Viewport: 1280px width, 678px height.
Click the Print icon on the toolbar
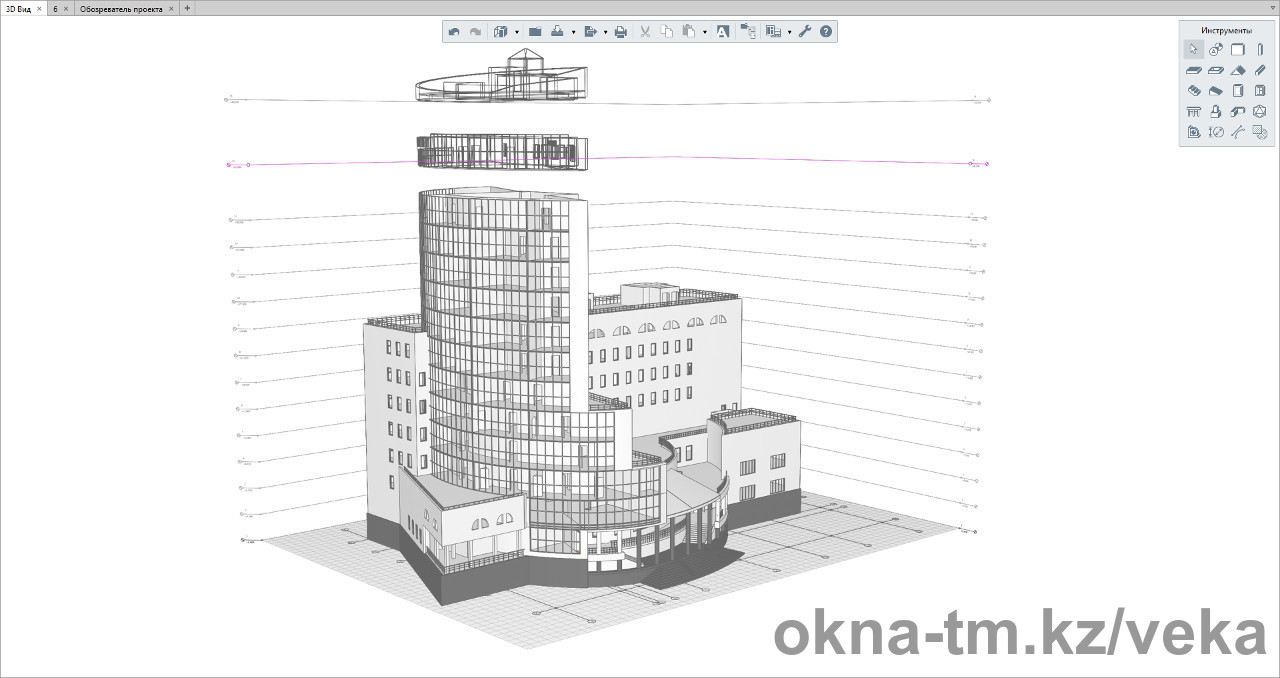(621, 31)
